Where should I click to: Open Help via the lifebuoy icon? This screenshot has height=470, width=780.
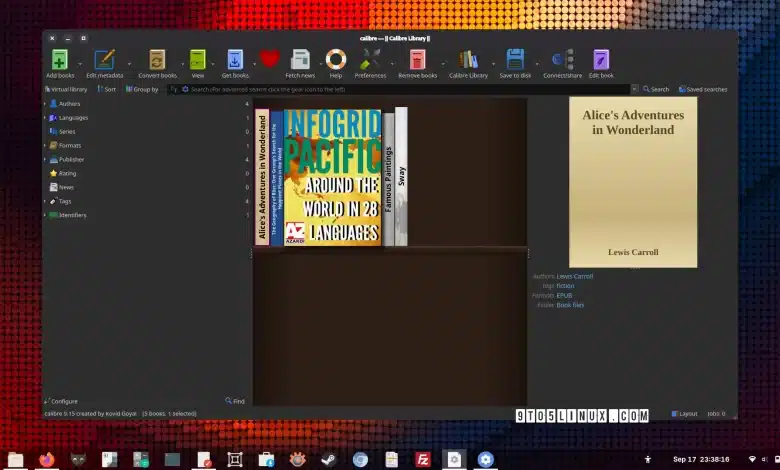[x=336, y=60]
